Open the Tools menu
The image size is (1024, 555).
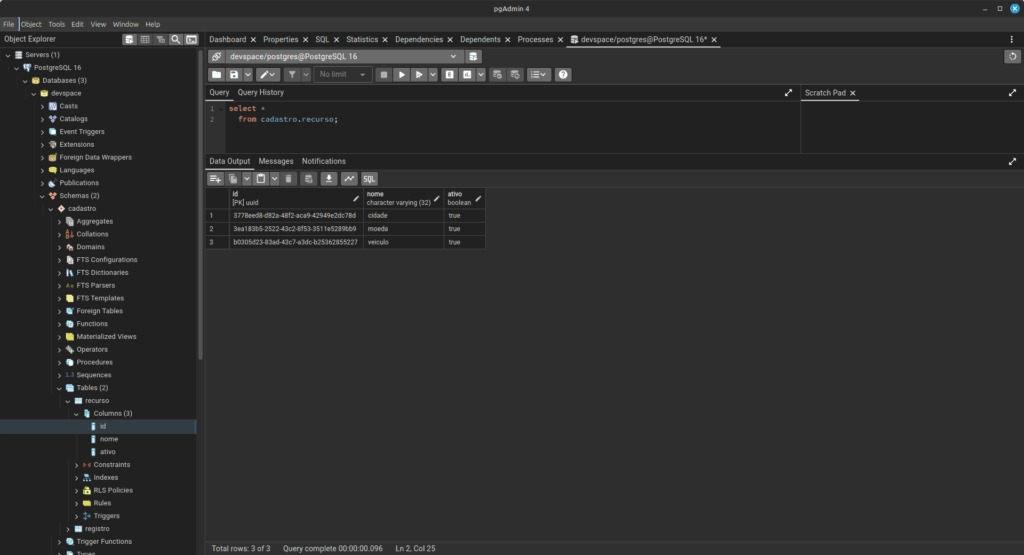56,24
